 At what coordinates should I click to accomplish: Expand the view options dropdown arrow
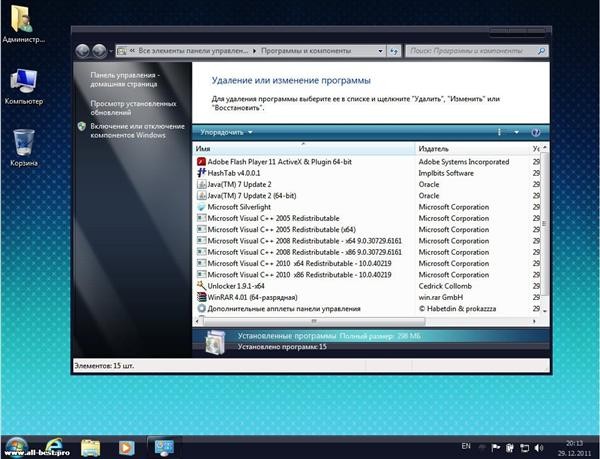(516, 132)
